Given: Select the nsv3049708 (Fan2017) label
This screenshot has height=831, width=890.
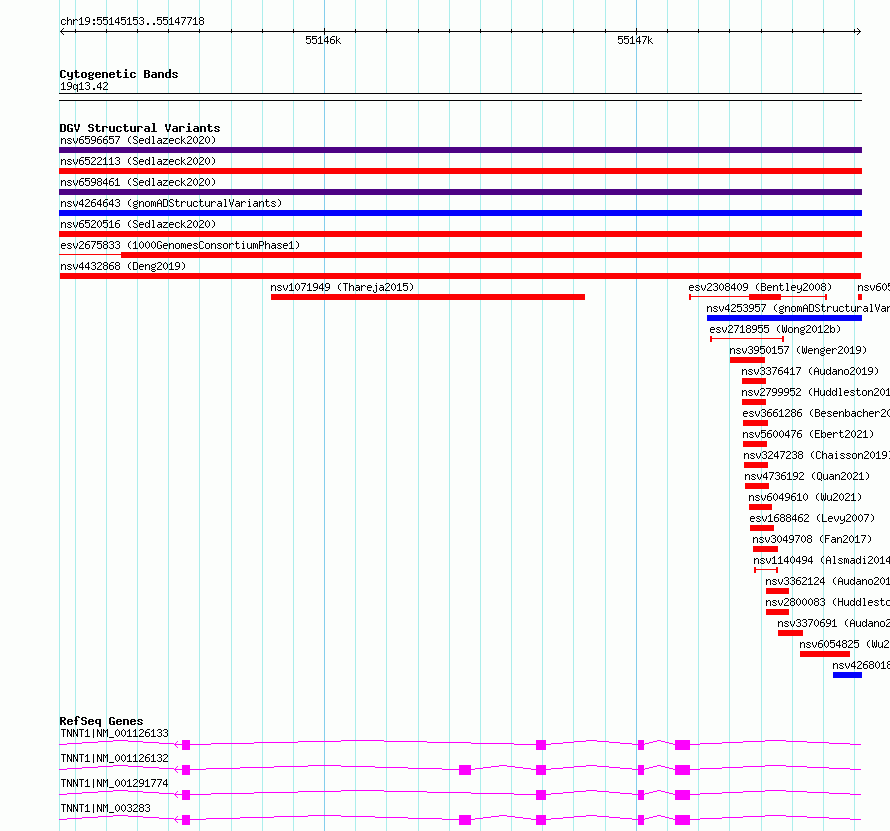Looking at the screenshot, I should click(812, 539).
